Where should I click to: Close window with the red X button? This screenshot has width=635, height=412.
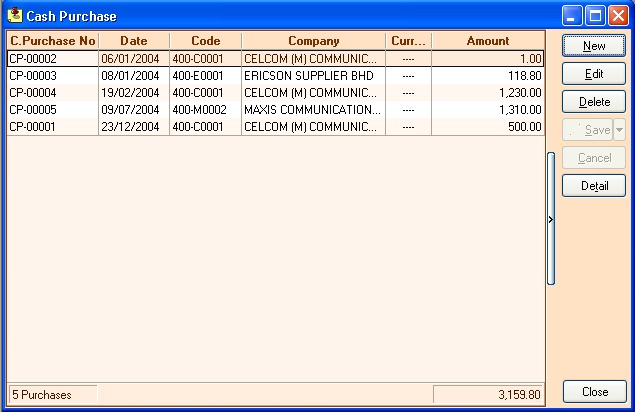[x=619, y=16]
